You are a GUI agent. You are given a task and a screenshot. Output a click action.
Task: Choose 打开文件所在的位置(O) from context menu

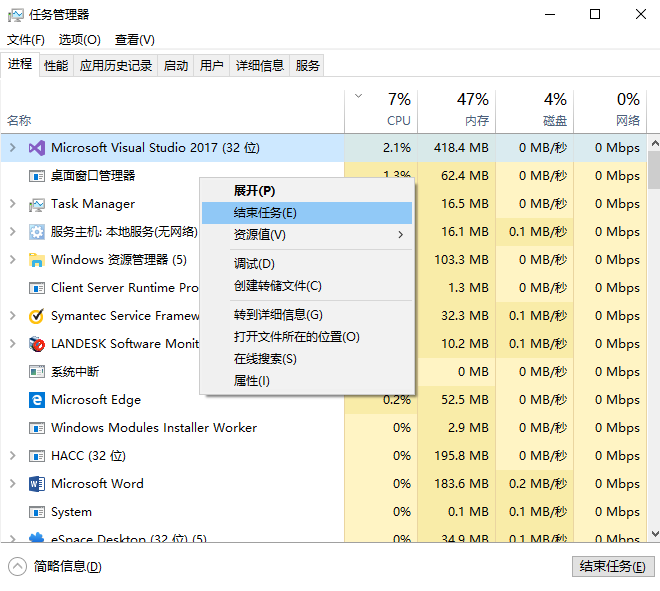(x=296, y=337)
